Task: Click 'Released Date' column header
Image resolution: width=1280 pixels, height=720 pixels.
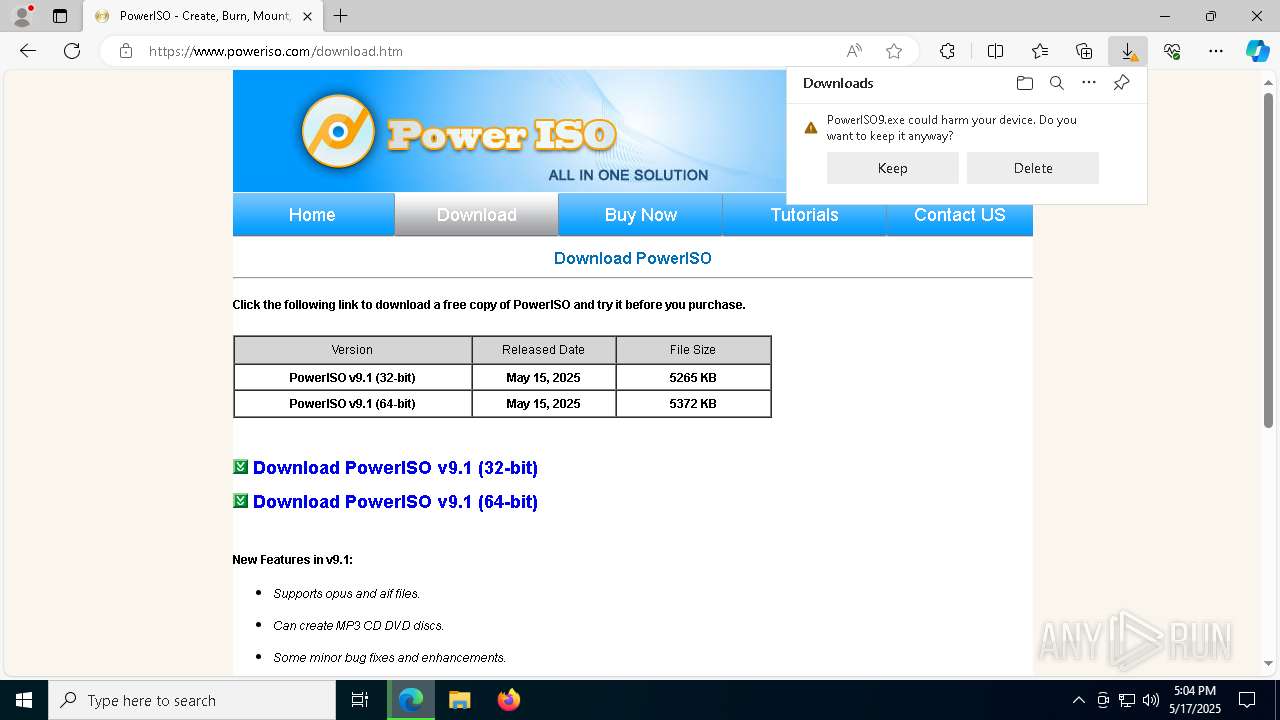Action: (x=543, y=350)
